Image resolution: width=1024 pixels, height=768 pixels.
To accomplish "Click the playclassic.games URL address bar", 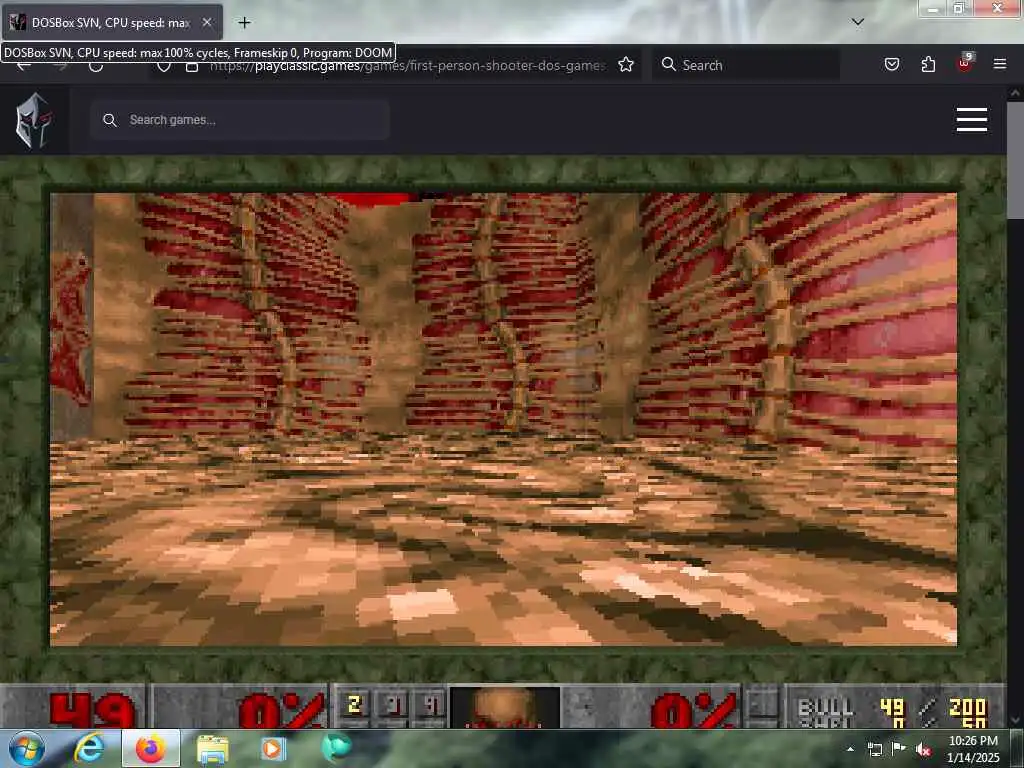I will pyautogui.click(x=406, y=66).
